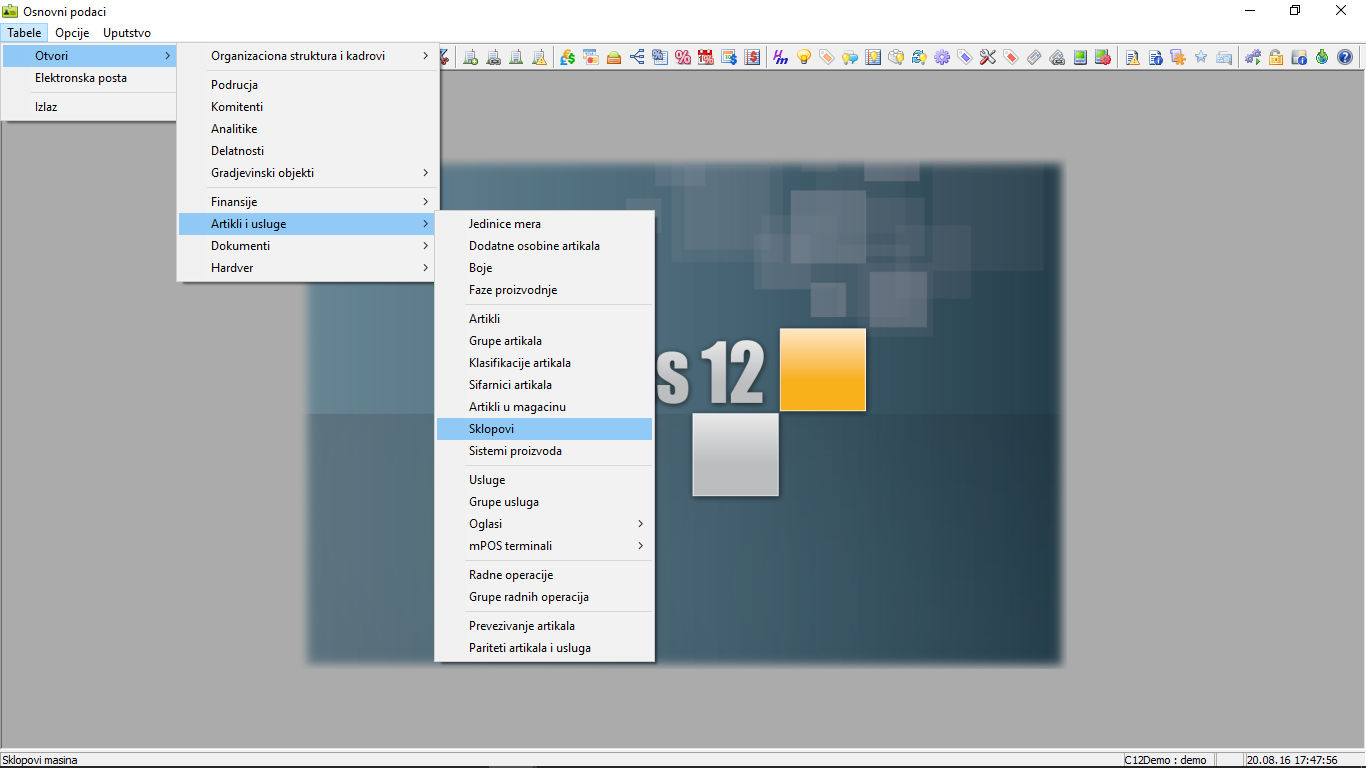The width and height of the screenshot is (1366, 768).
Task: Click the crossed wrench and screwdriver icon
Action: coord(988,57)
